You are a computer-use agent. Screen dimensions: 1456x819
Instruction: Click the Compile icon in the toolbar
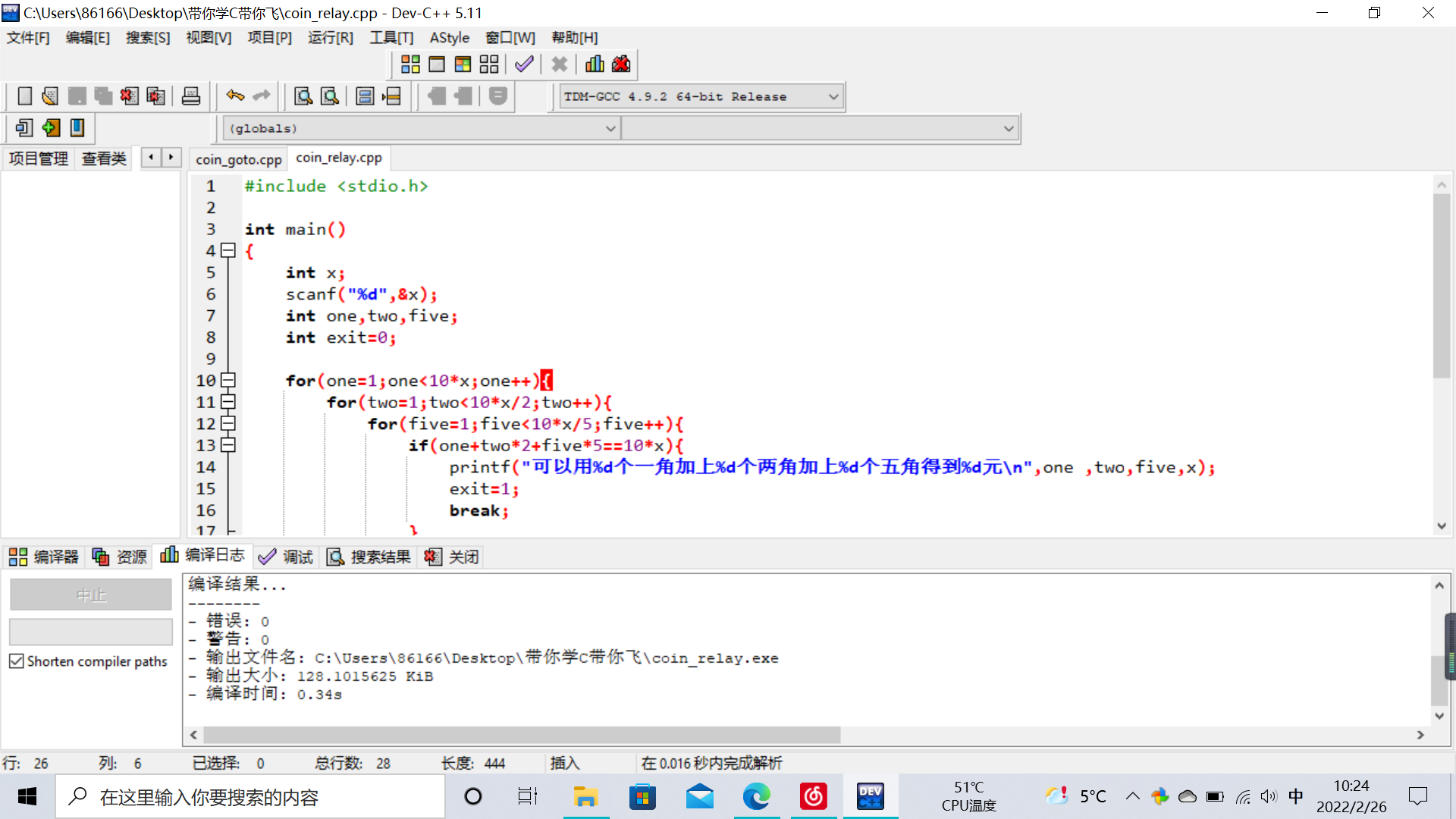(410, 64)
